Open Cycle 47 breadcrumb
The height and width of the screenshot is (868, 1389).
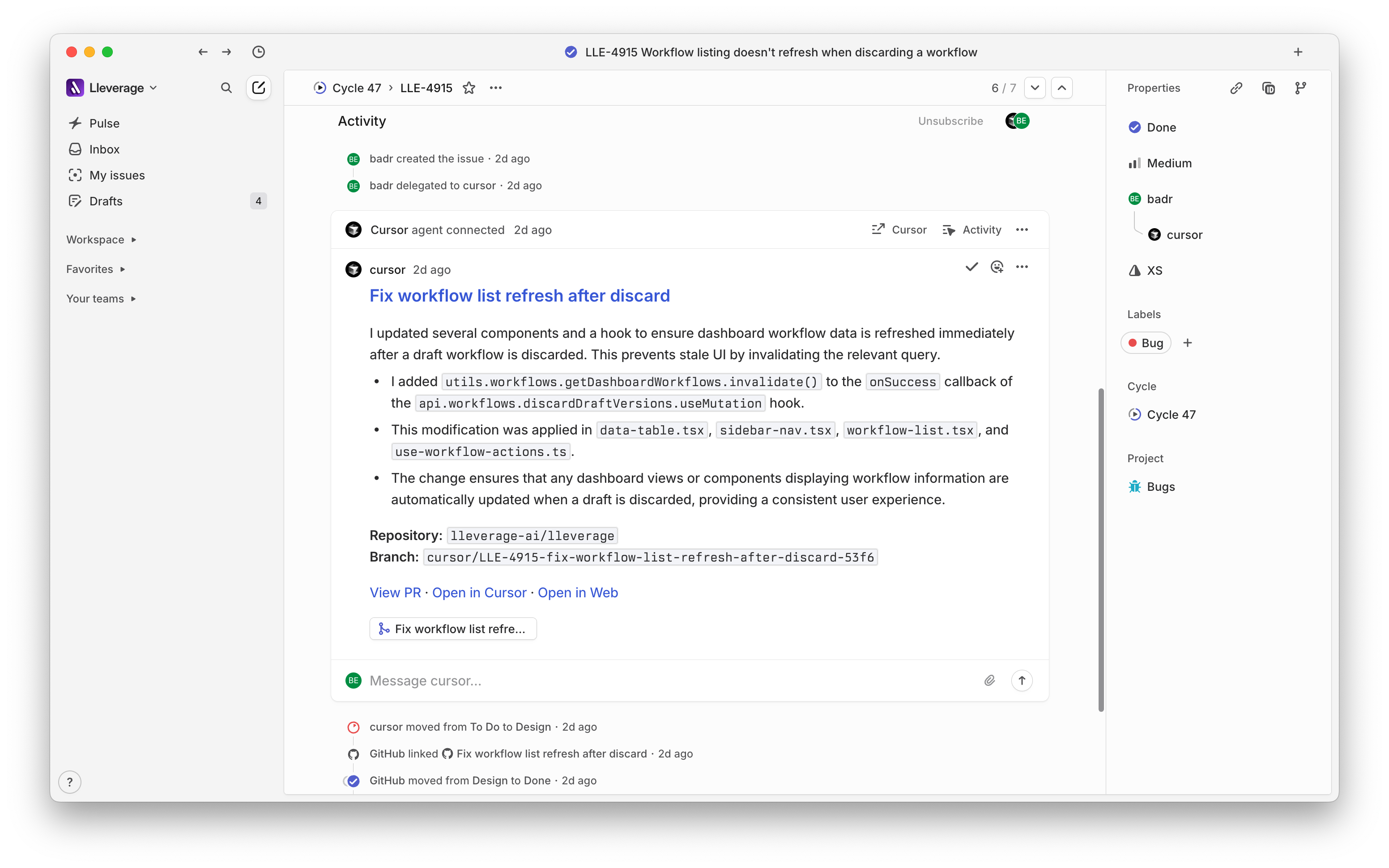point(348,88)
